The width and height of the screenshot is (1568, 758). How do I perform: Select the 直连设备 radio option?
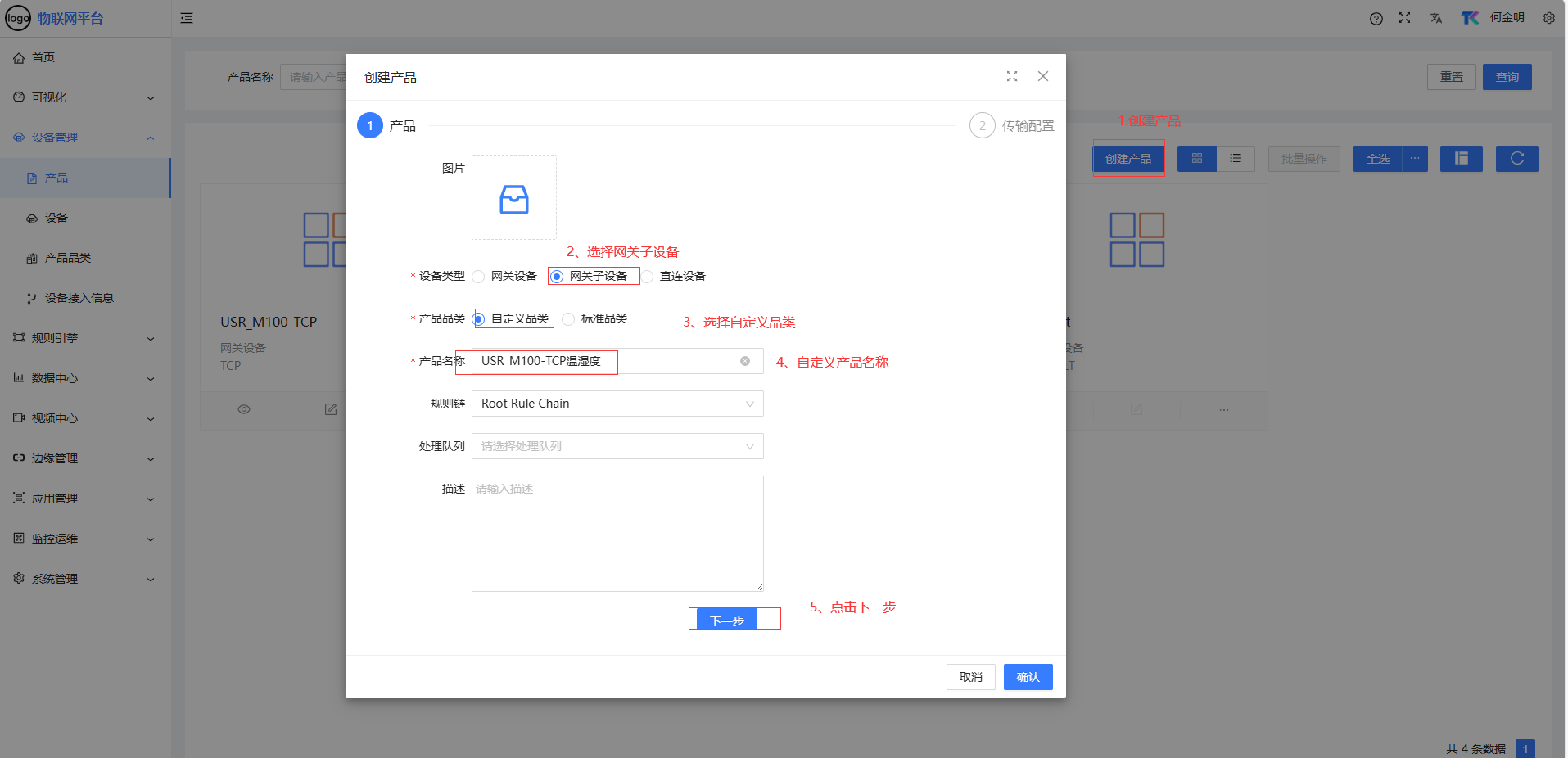tap(648, 277)
